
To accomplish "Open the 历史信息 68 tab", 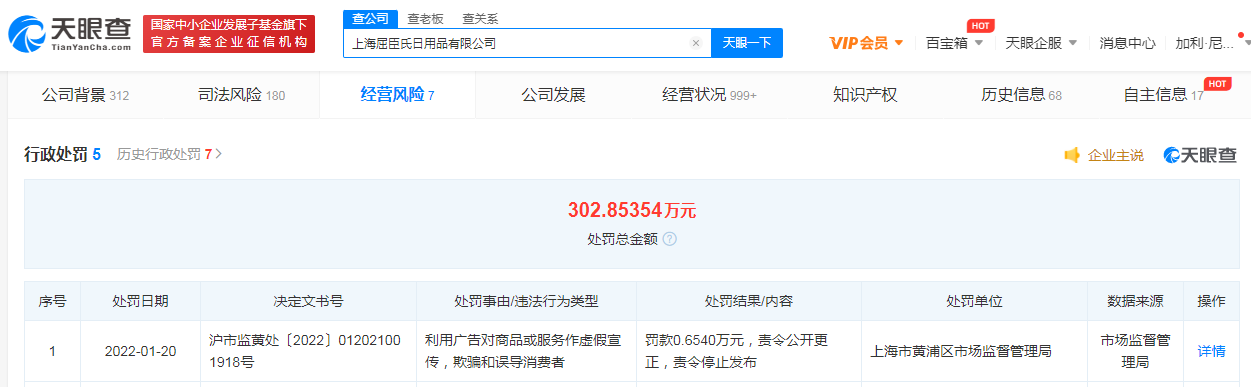I will point(1021,96).
